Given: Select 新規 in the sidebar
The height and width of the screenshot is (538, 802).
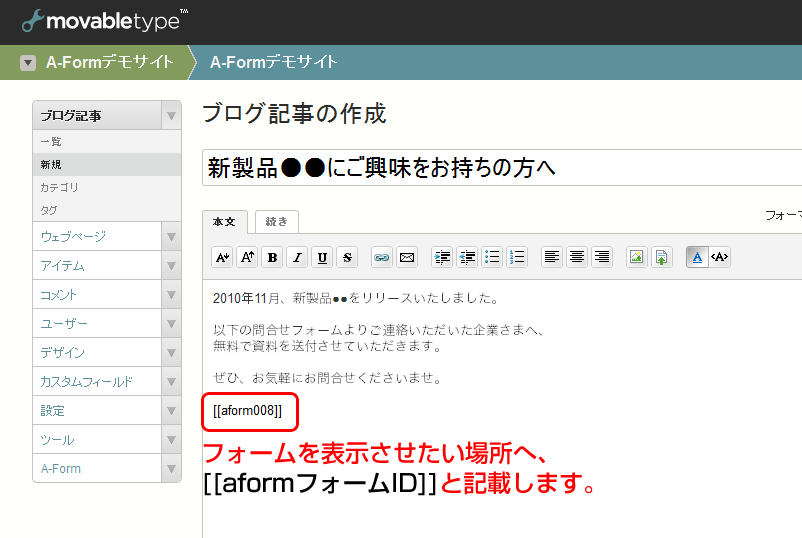Looking at the screenshot, I should [107, 165].
